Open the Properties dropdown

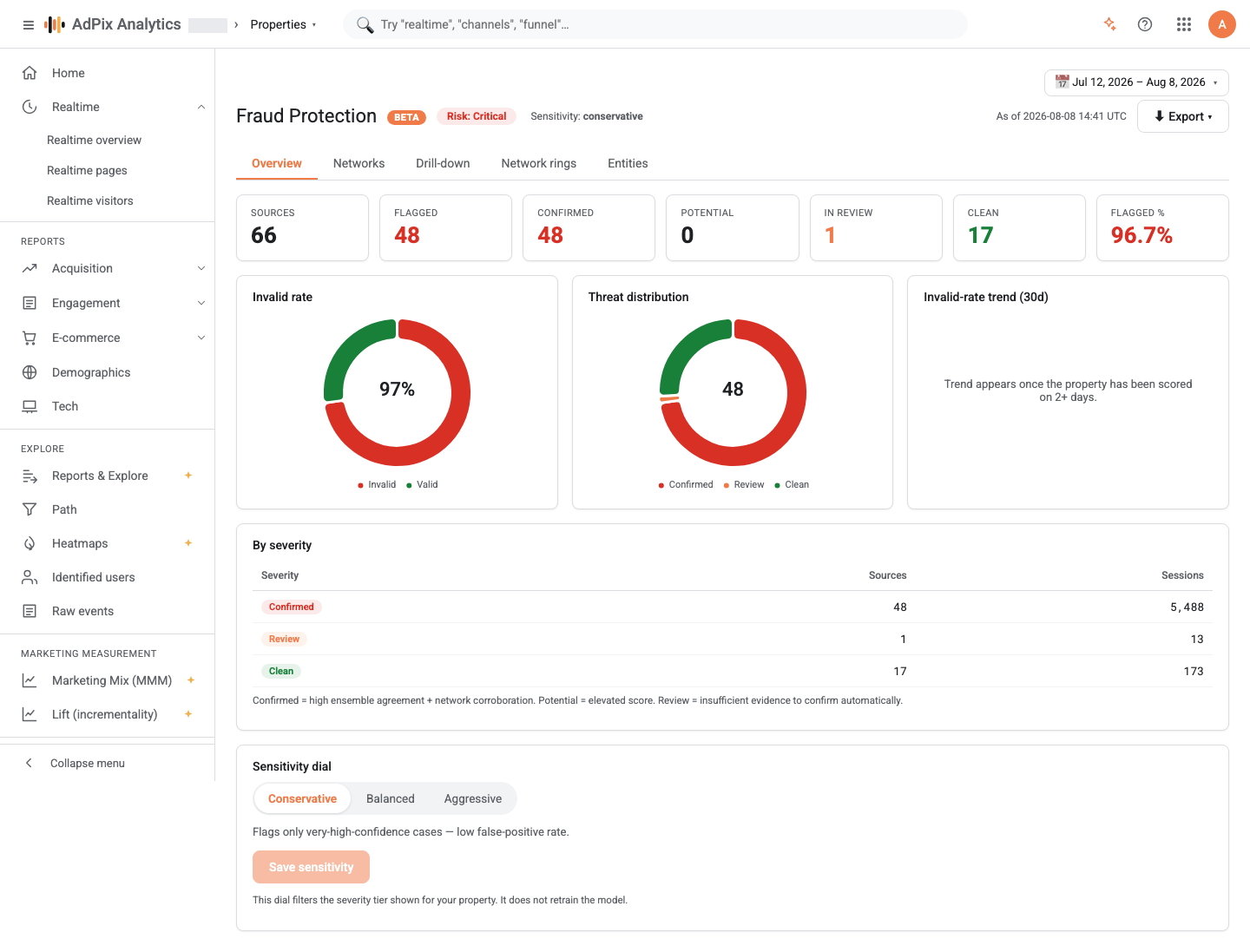pyautogui.click(x=283, y=24)
